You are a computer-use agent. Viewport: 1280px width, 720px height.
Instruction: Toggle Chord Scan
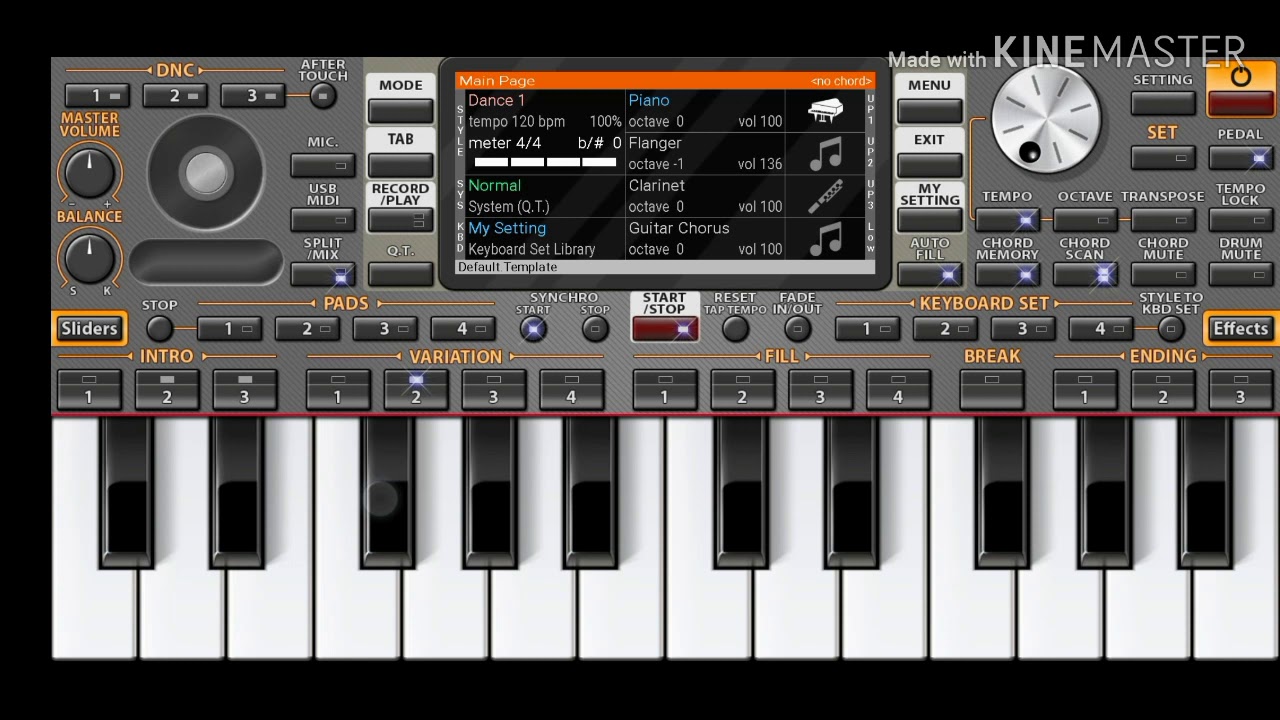tap(1085, 274)
